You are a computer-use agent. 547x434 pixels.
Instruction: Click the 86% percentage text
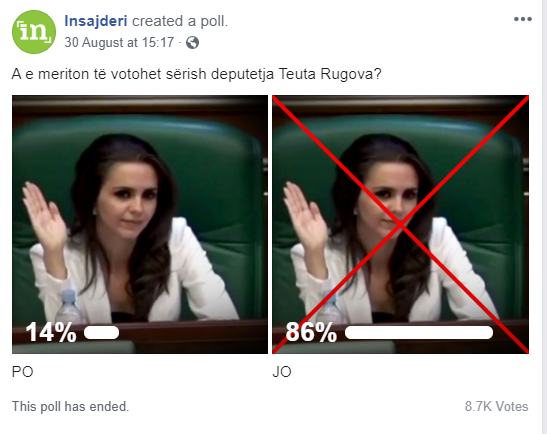311,332
